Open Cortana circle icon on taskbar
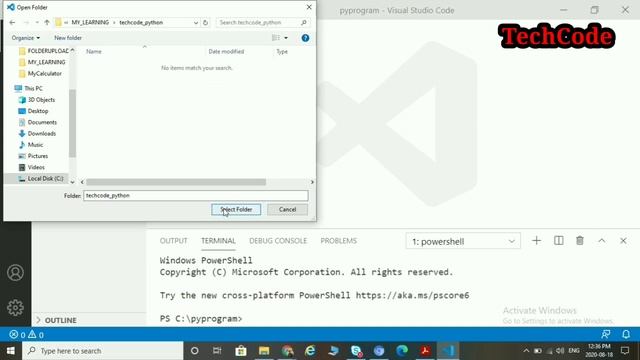 pos(195,351)
